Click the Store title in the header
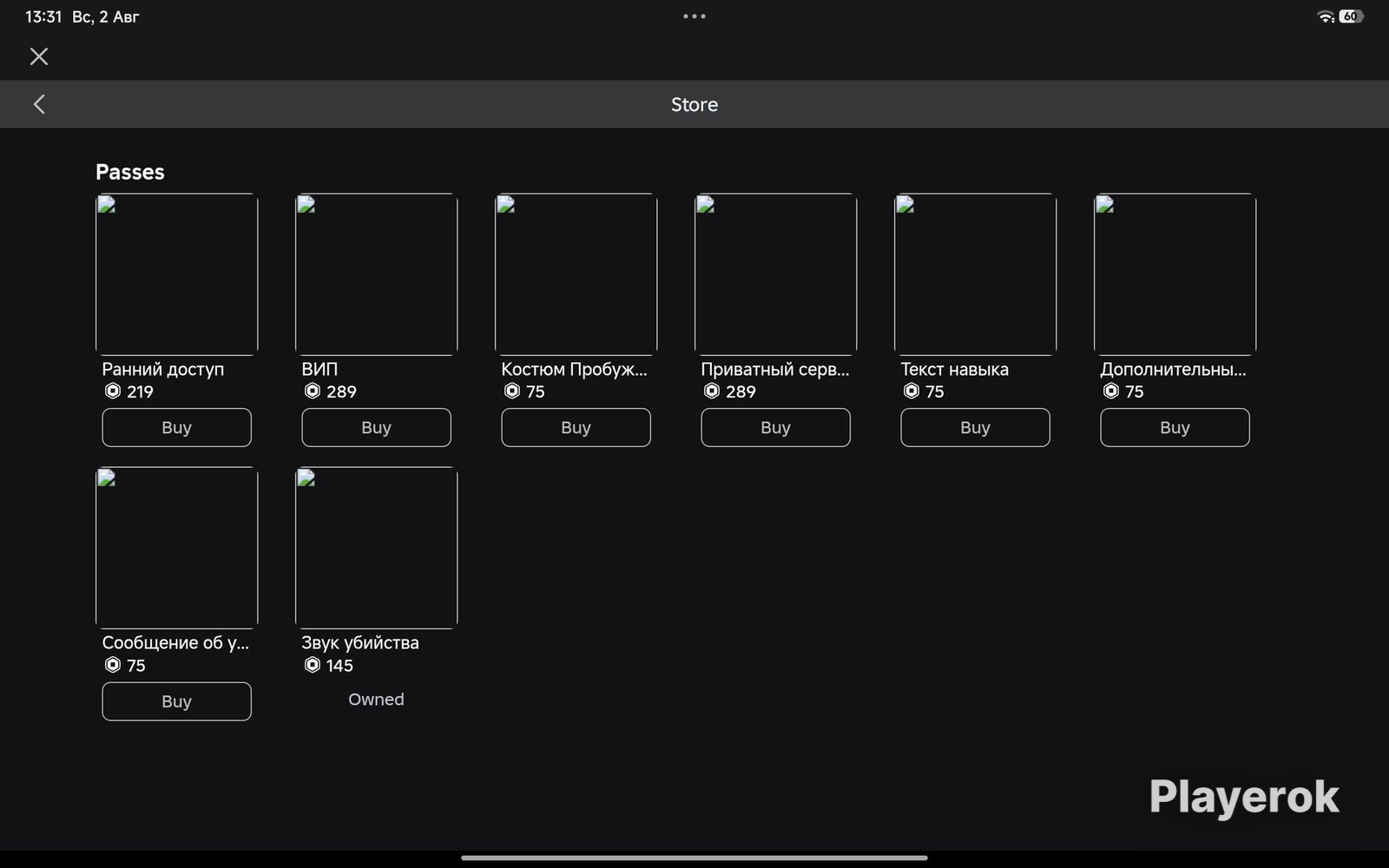Viewport: 1389px width, 868px height. click(694, 104)
